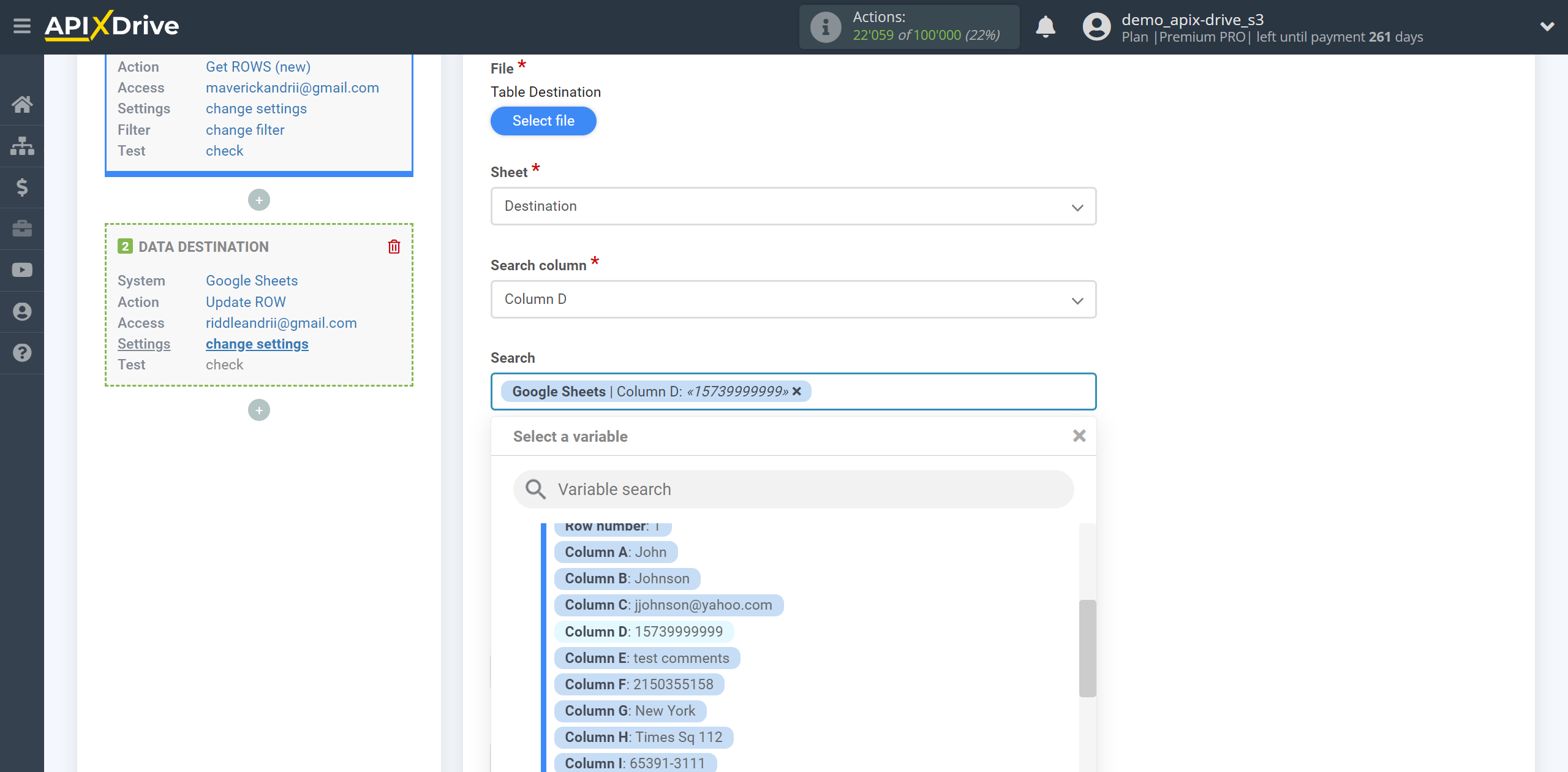Open the Sheet dropdown showing Destination
The image size is (1568, 772).
tap(793, 206)
